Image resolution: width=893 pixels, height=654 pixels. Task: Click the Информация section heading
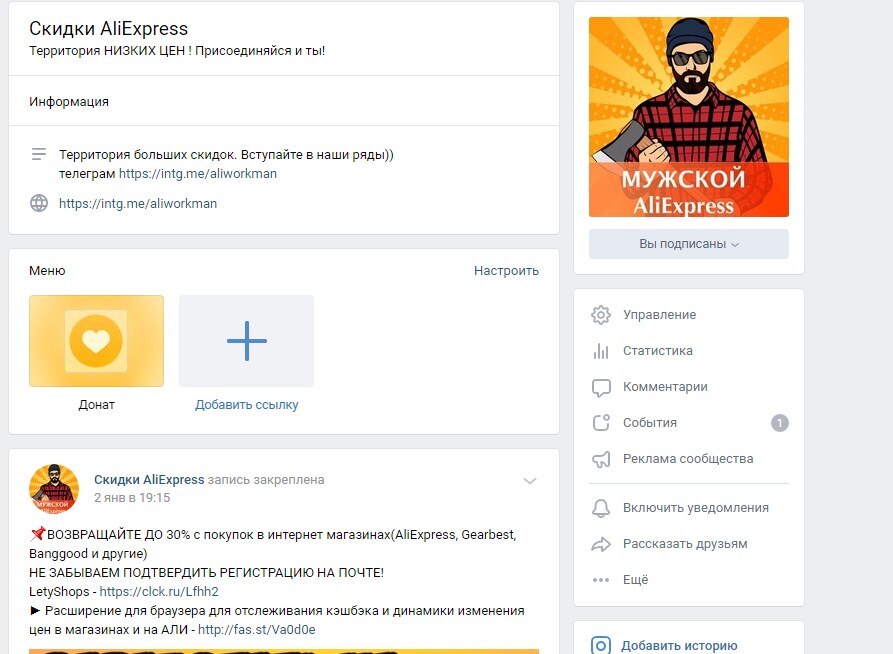(x=69, y=101)
